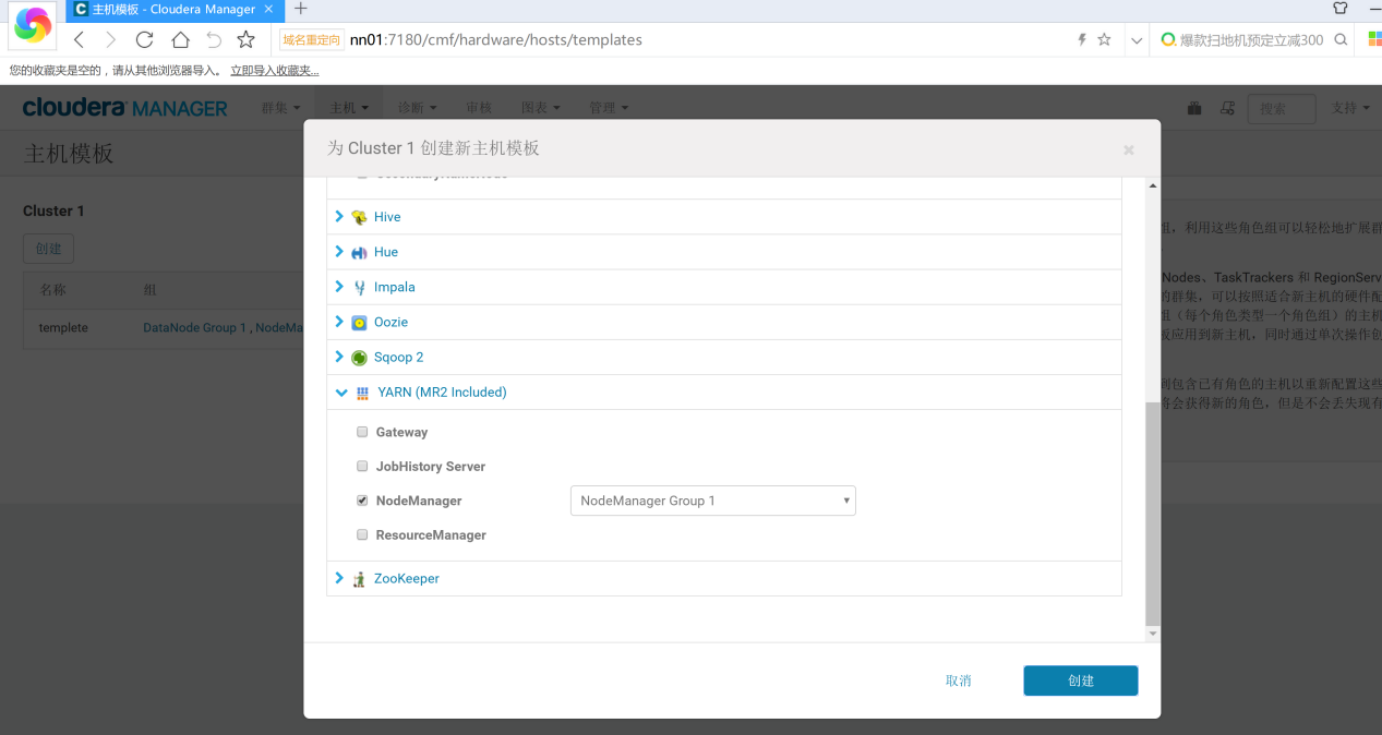Click the star icon inside address bar
The height and width of the screenshot is (735, 1382).
tap(1104, 40)
